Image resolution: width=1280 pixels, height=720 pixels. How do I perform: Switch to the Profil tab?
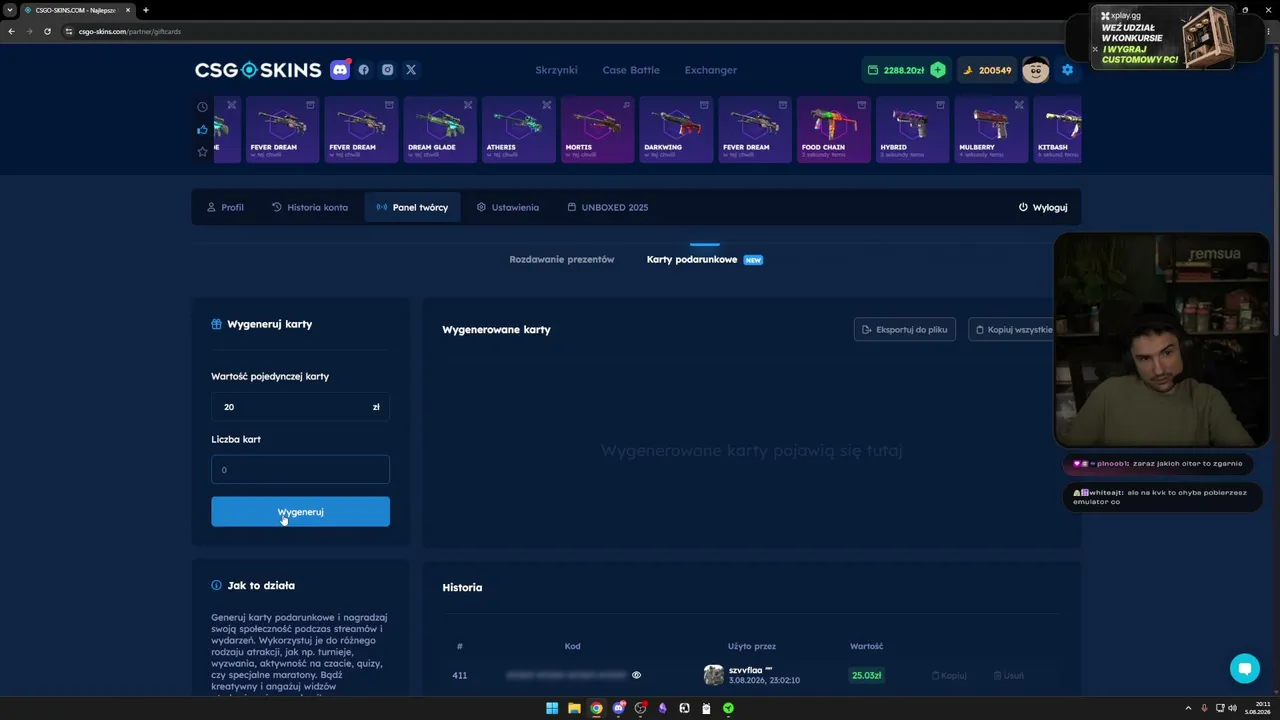(225, 207)
